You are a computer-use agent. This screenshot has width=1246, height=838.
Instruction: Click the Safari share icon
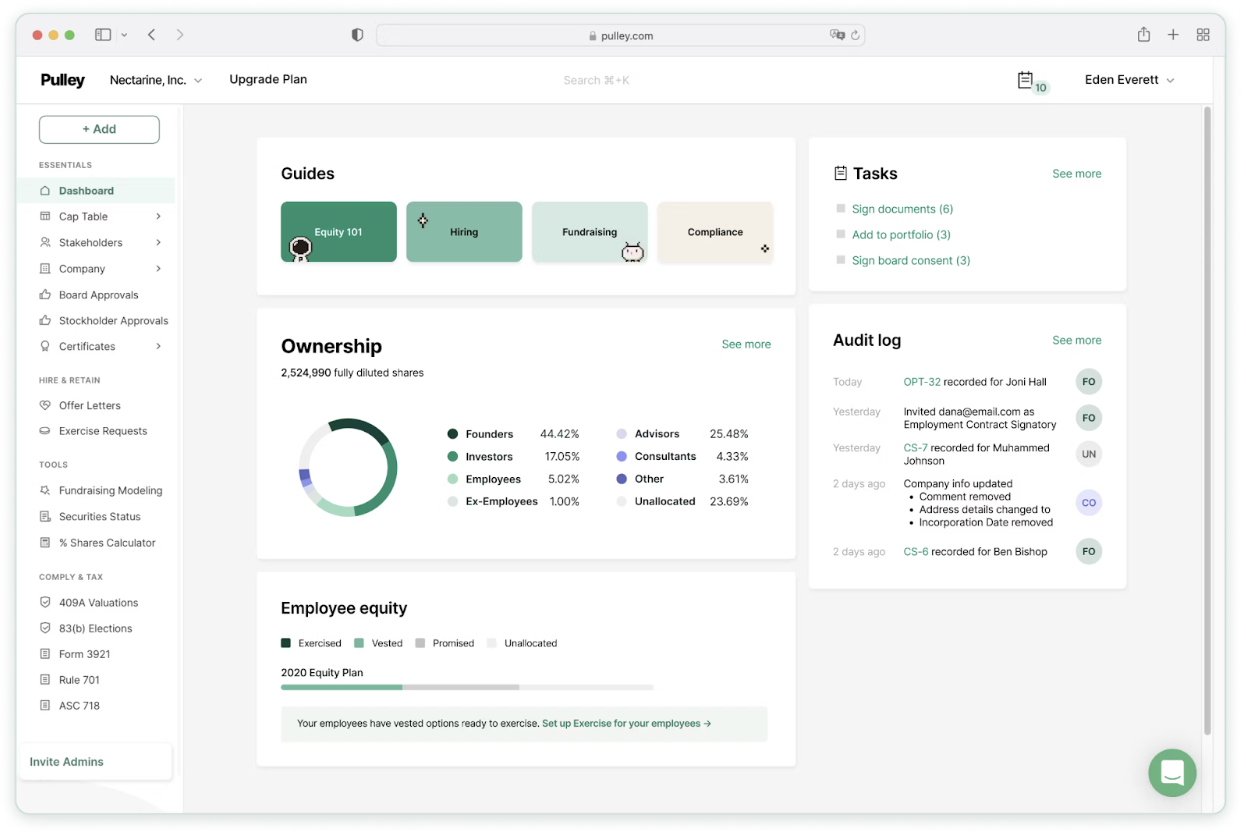click(x=1143, y=35)
